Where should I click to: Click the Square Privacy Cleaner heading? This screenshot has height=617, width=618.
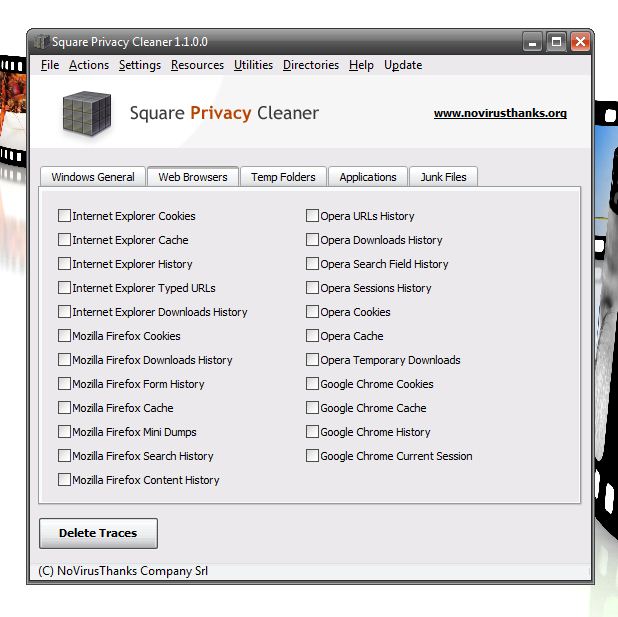224,113
